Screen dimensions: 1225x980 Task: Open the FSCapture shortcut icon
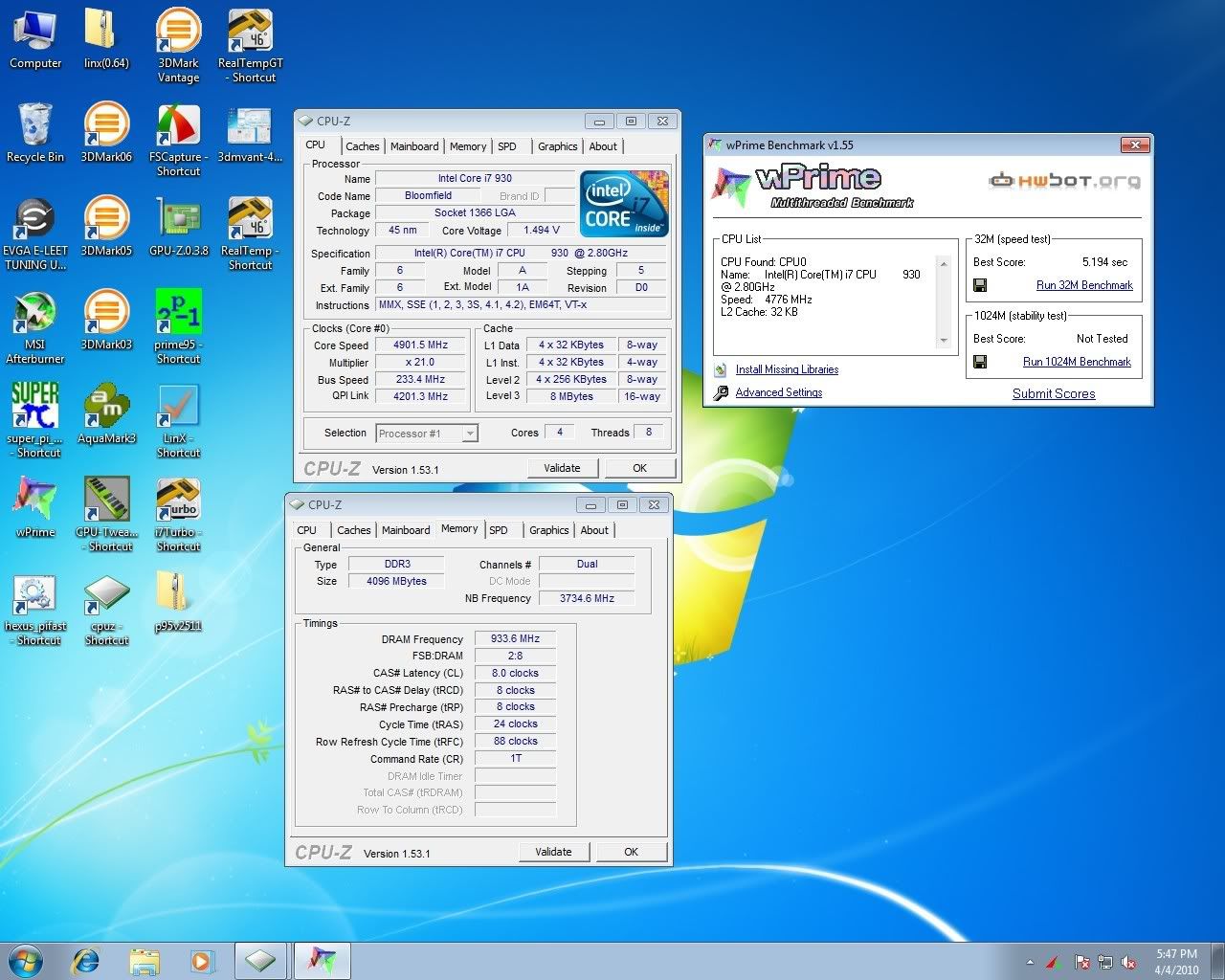click(x=178, y=140)
